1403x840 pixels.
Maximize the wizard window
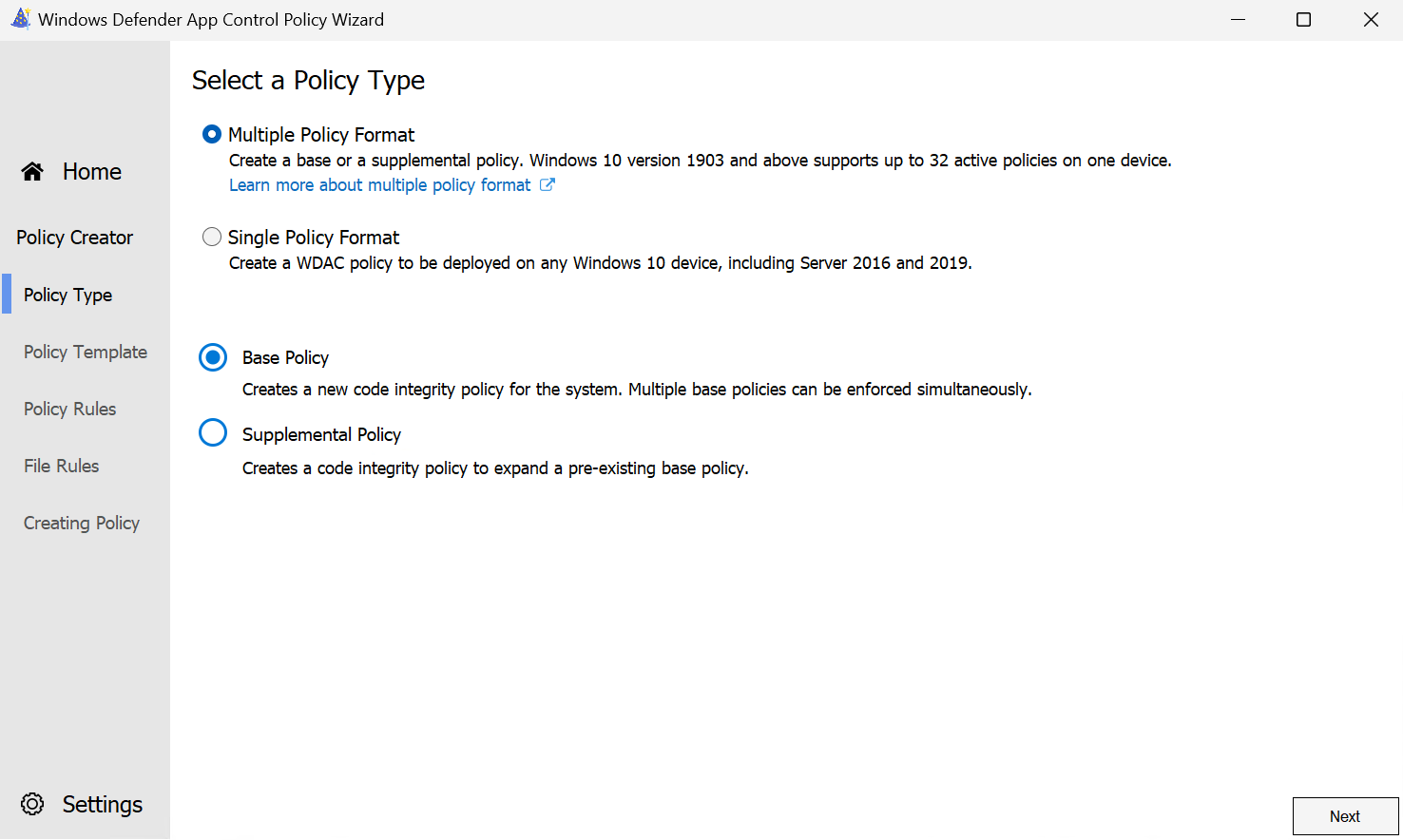[1303, 20]
